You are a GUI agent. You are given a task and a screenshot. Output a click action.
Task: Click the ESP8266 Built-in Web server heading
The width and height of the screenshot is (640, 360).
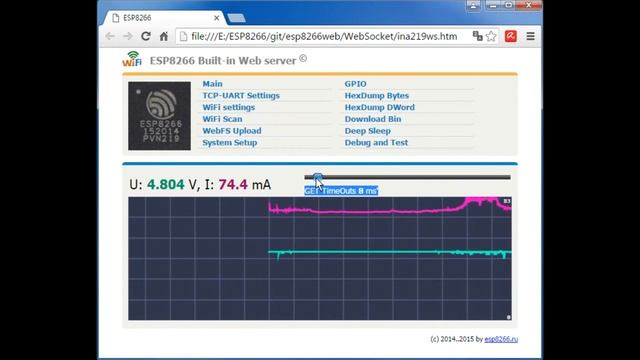tap(223, 61)
